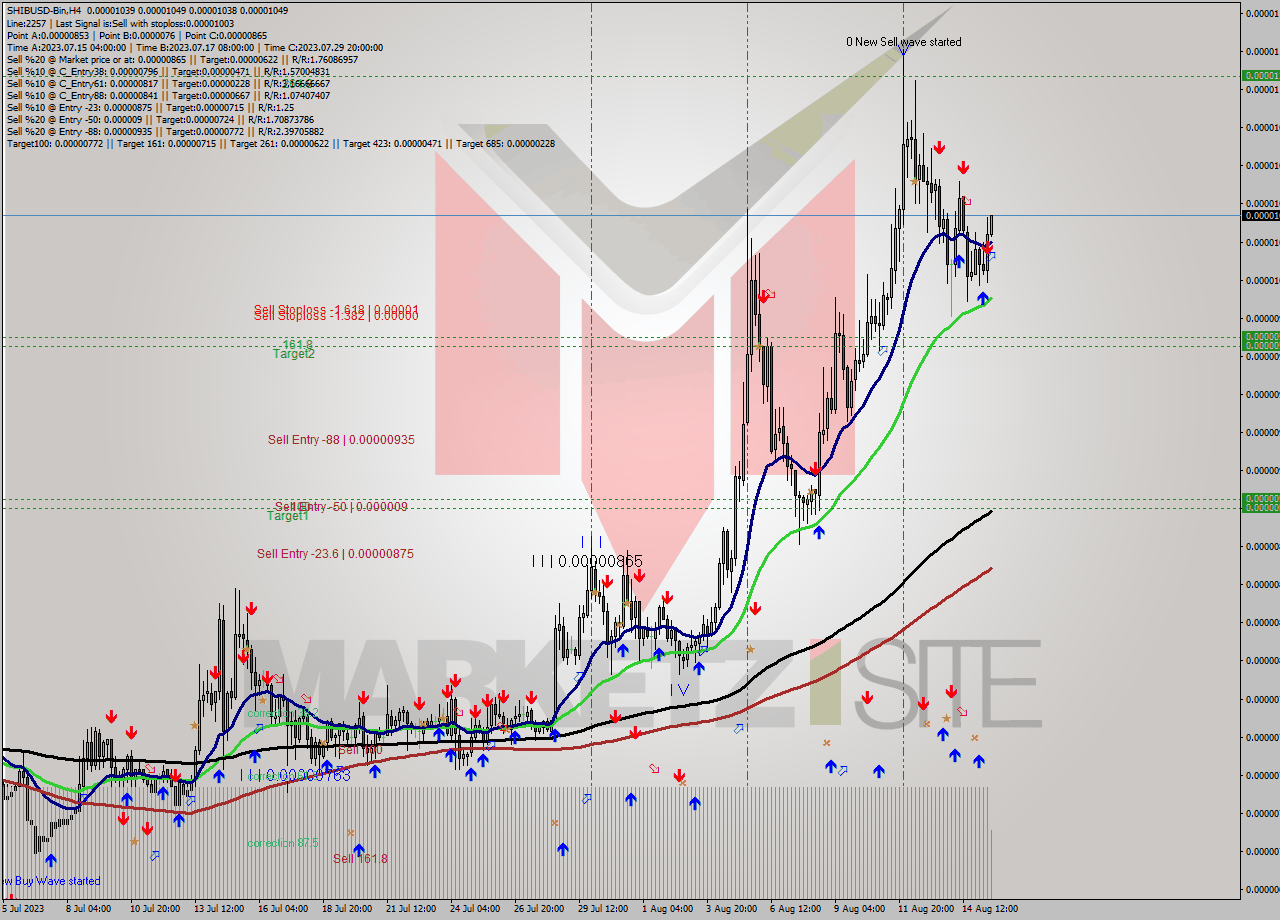This screenshot has height=920, width=1280.
Task: Select the 'Sell %10 @ Entry -23' line
Action: (x=150, y=107)
